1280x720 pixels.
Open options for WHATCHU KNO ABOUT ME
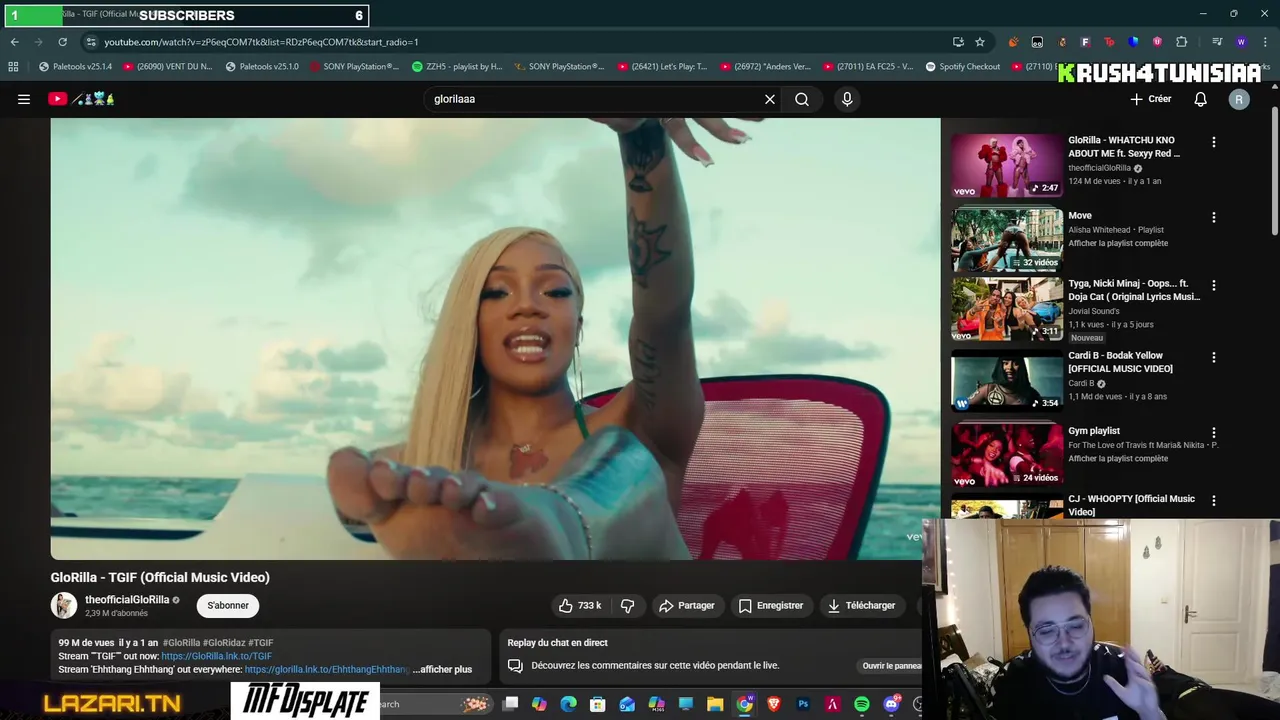click(x=1214, y=142)
